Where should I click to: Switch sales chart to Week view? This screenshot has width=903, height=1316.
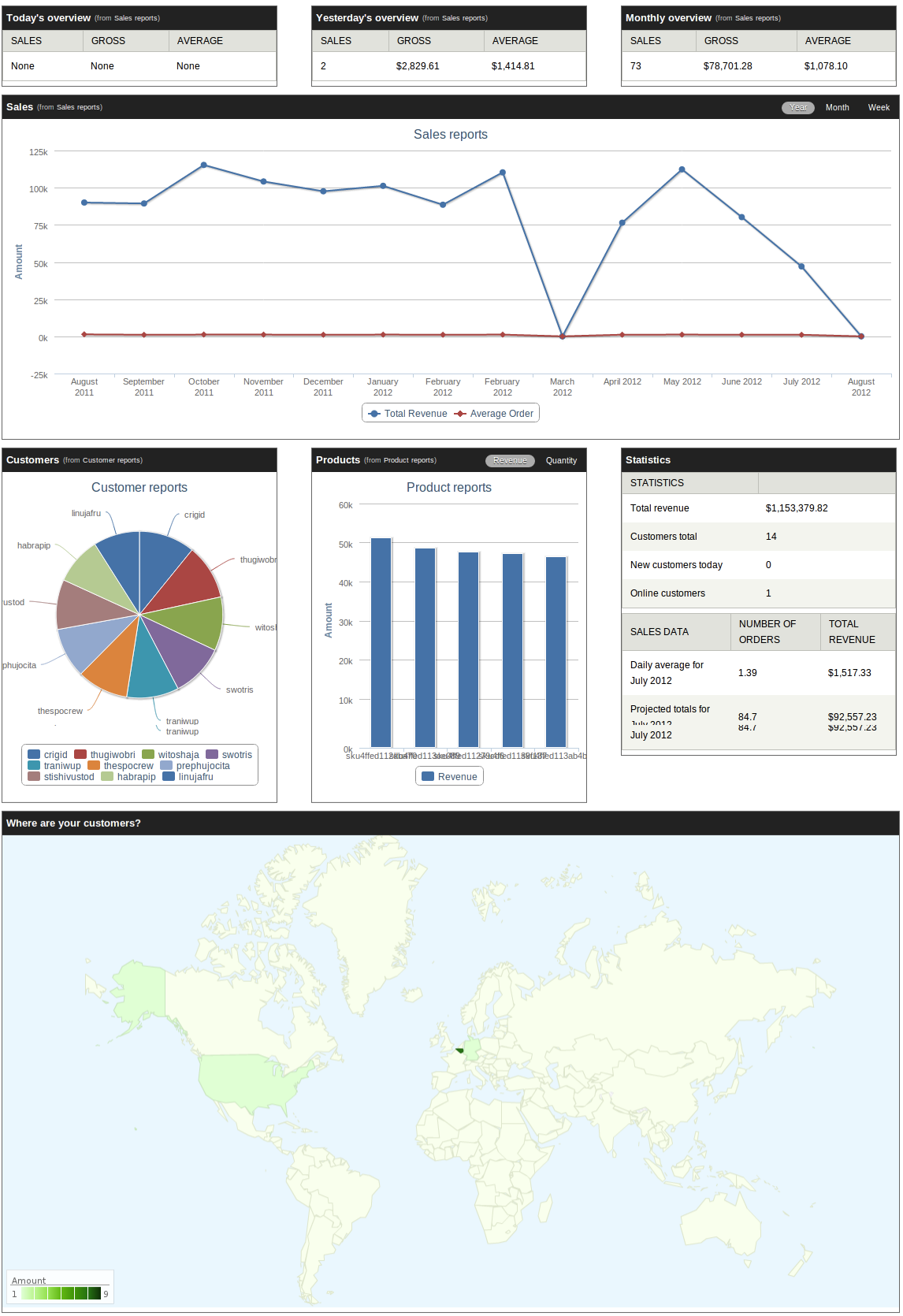879,107
